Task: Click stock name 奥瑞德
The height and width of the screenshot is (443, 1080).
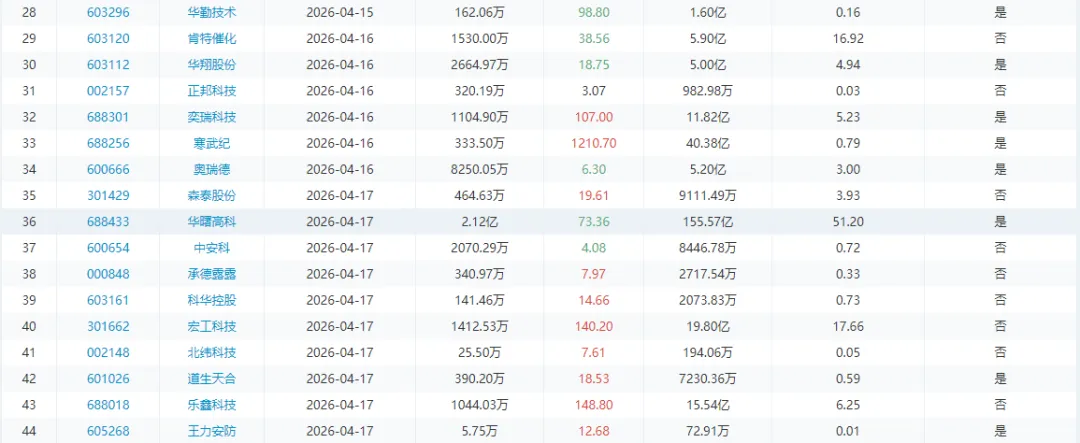Action: pyautogui.click(x=212, y=169)
